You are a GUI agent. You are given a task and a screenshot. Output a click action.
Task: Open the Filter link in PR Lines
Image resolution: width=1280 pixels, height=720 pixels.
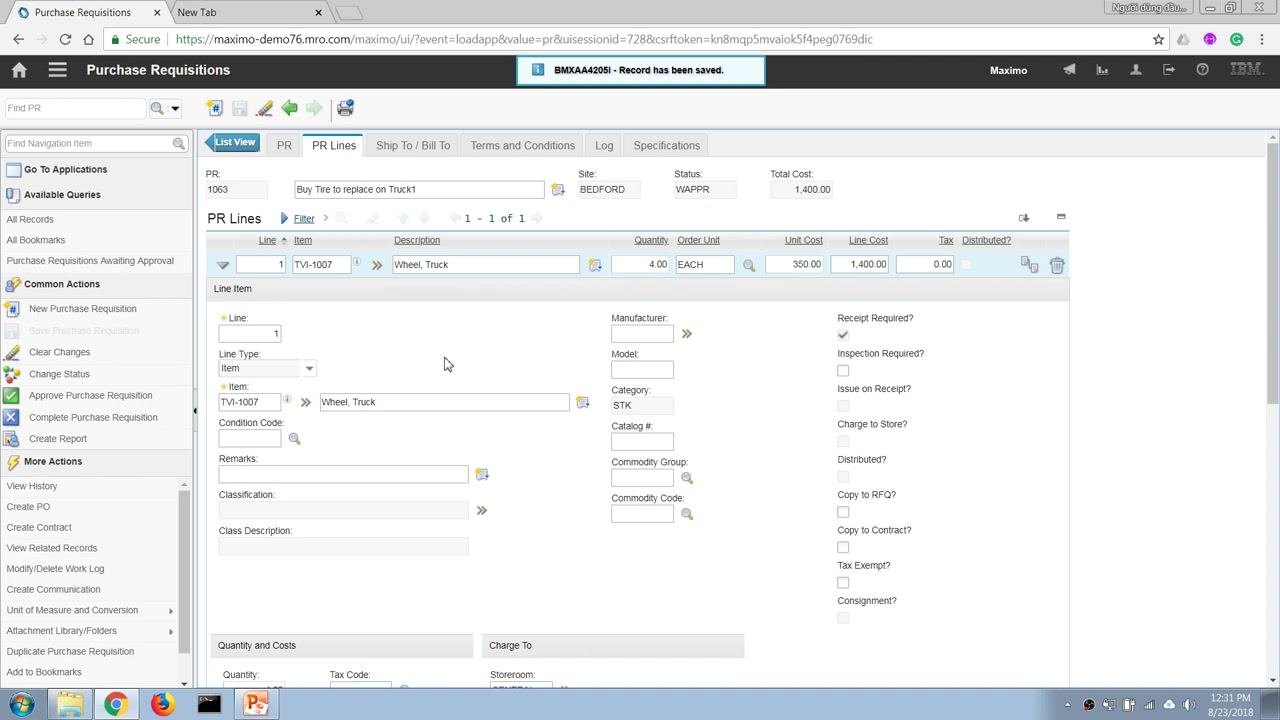click(304, 218)
